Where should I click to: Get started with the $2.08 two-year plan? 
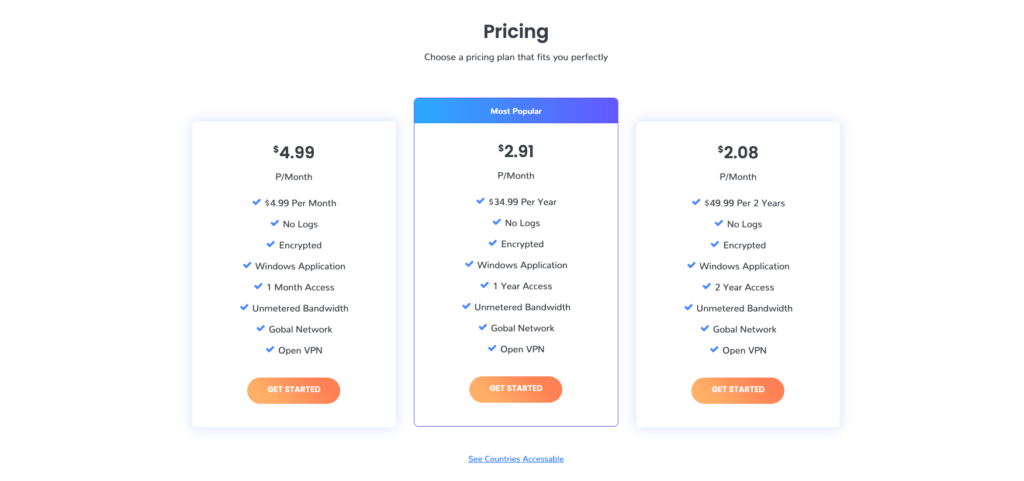[x=738, y=390]
